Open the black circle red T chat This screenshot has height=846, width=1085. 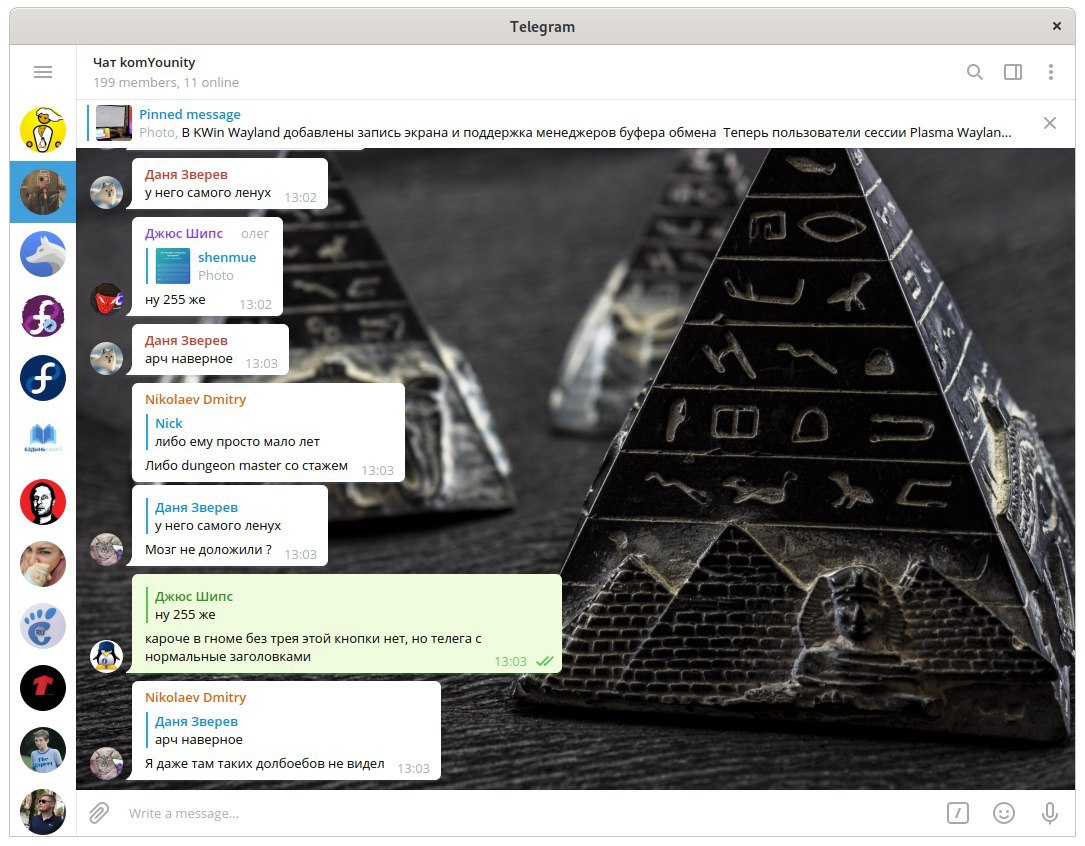pyautogui.click(x=43, y=688)
